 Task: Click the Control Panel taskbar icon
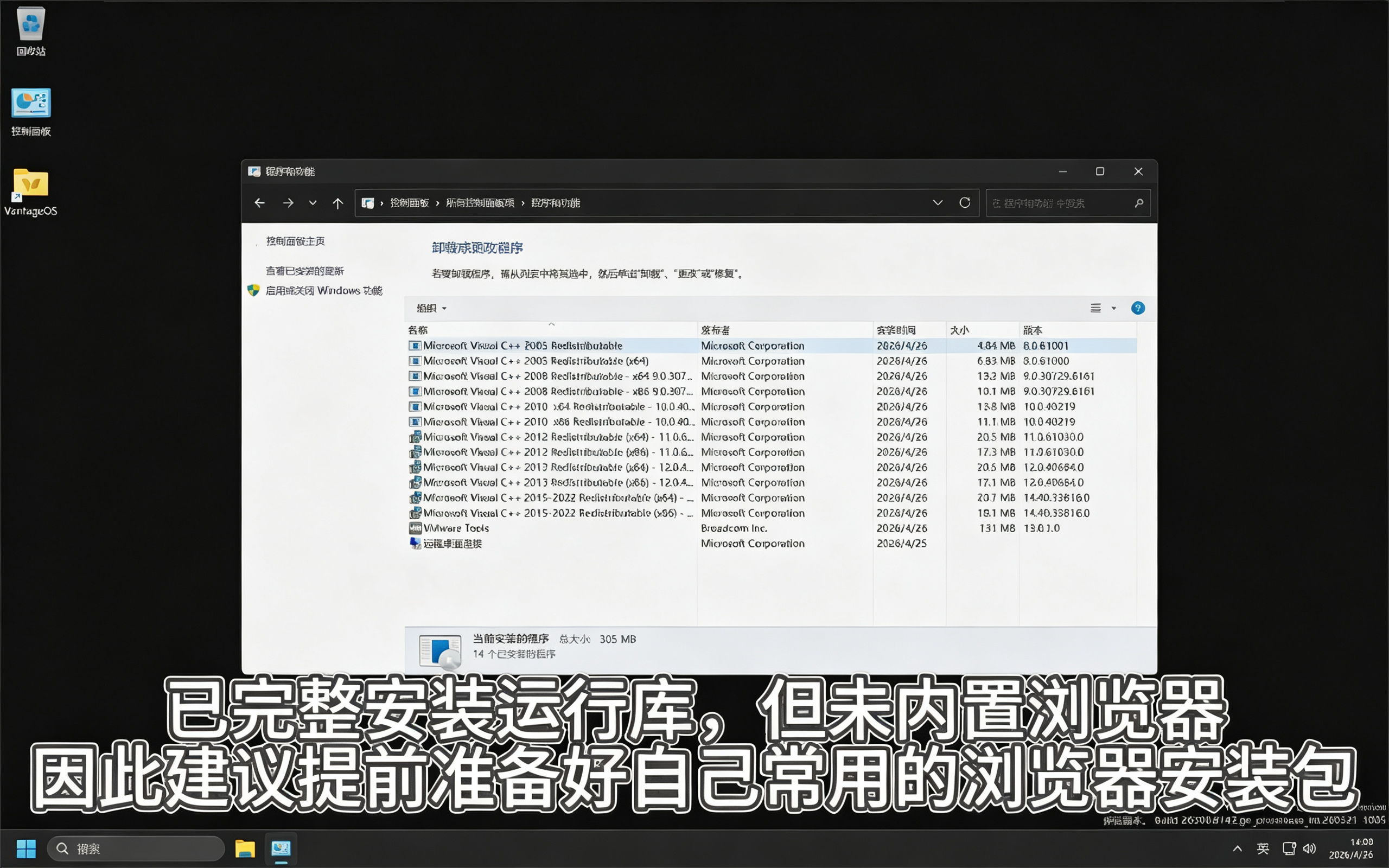[281, 848]
